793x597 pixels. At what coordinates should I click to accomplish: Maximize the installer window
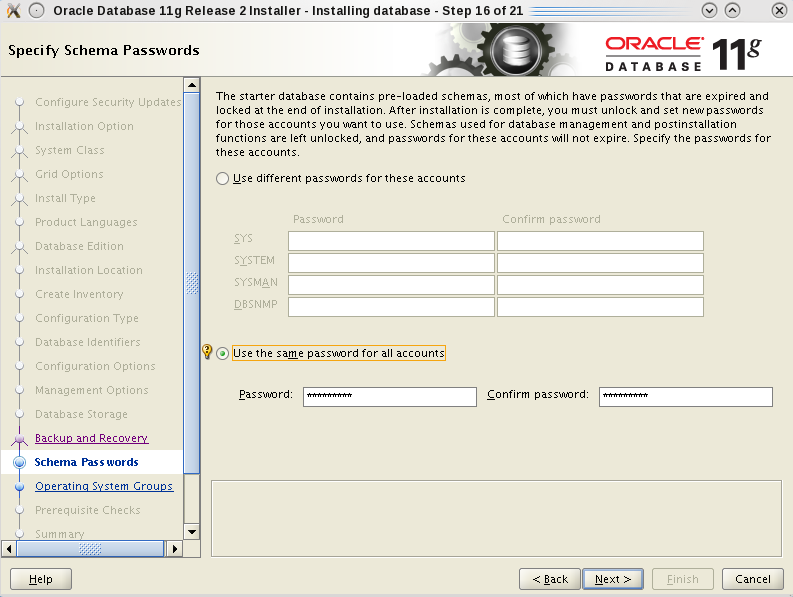pyautogui.click(x=732, y=10)
